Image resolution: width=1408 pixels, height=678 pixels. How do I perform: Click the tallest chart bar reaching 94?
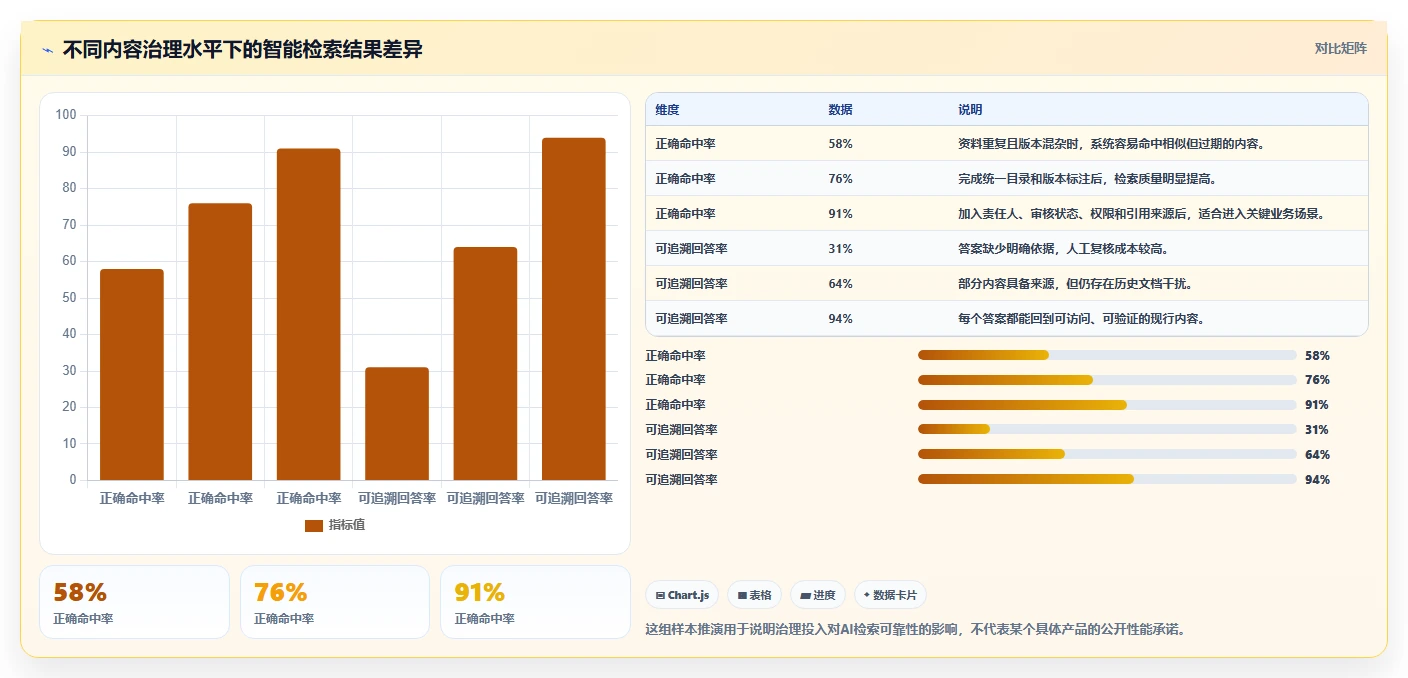click(x=574, y=309)
